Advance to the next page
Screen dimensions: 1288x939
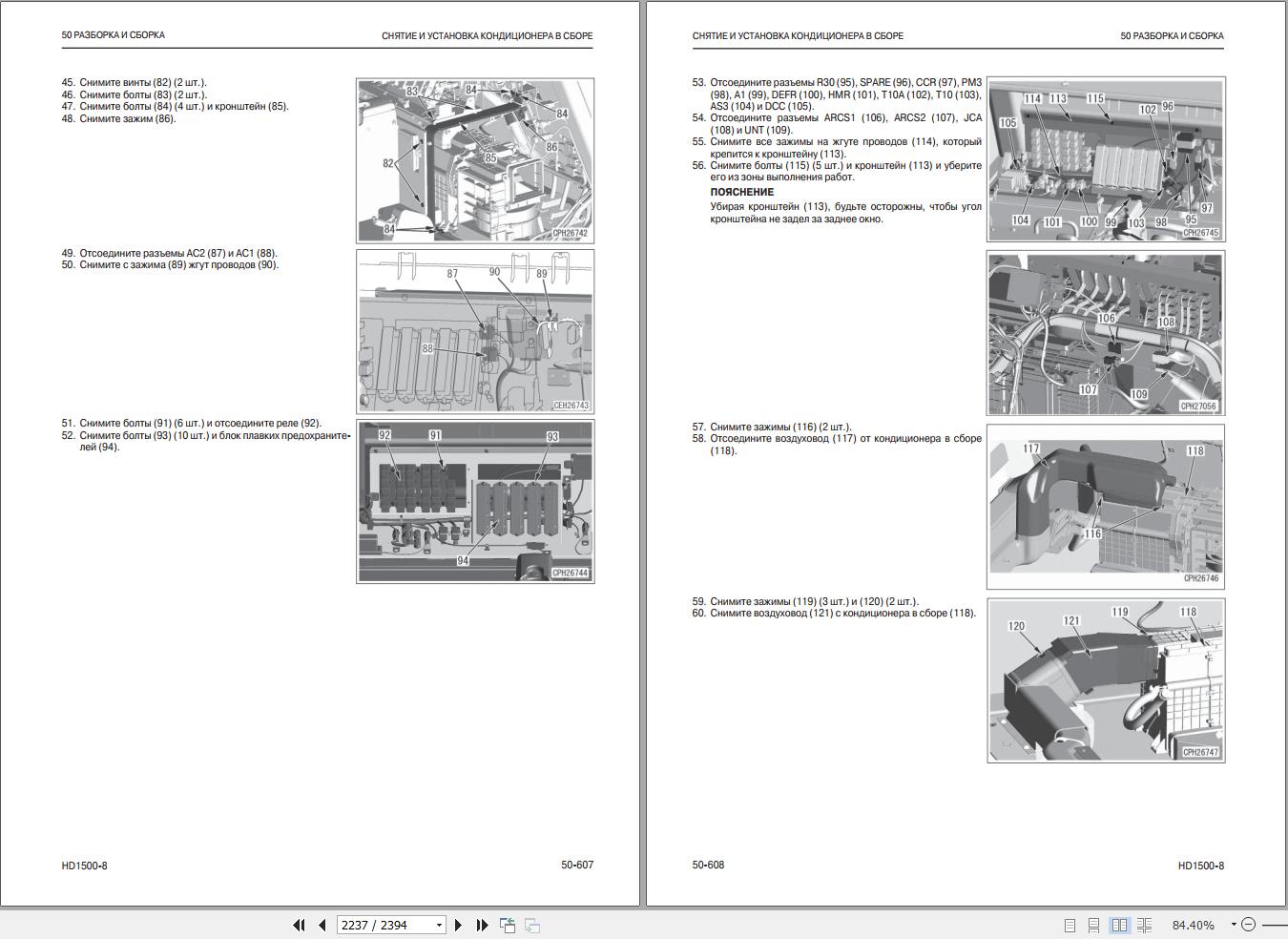click(459, 925)
